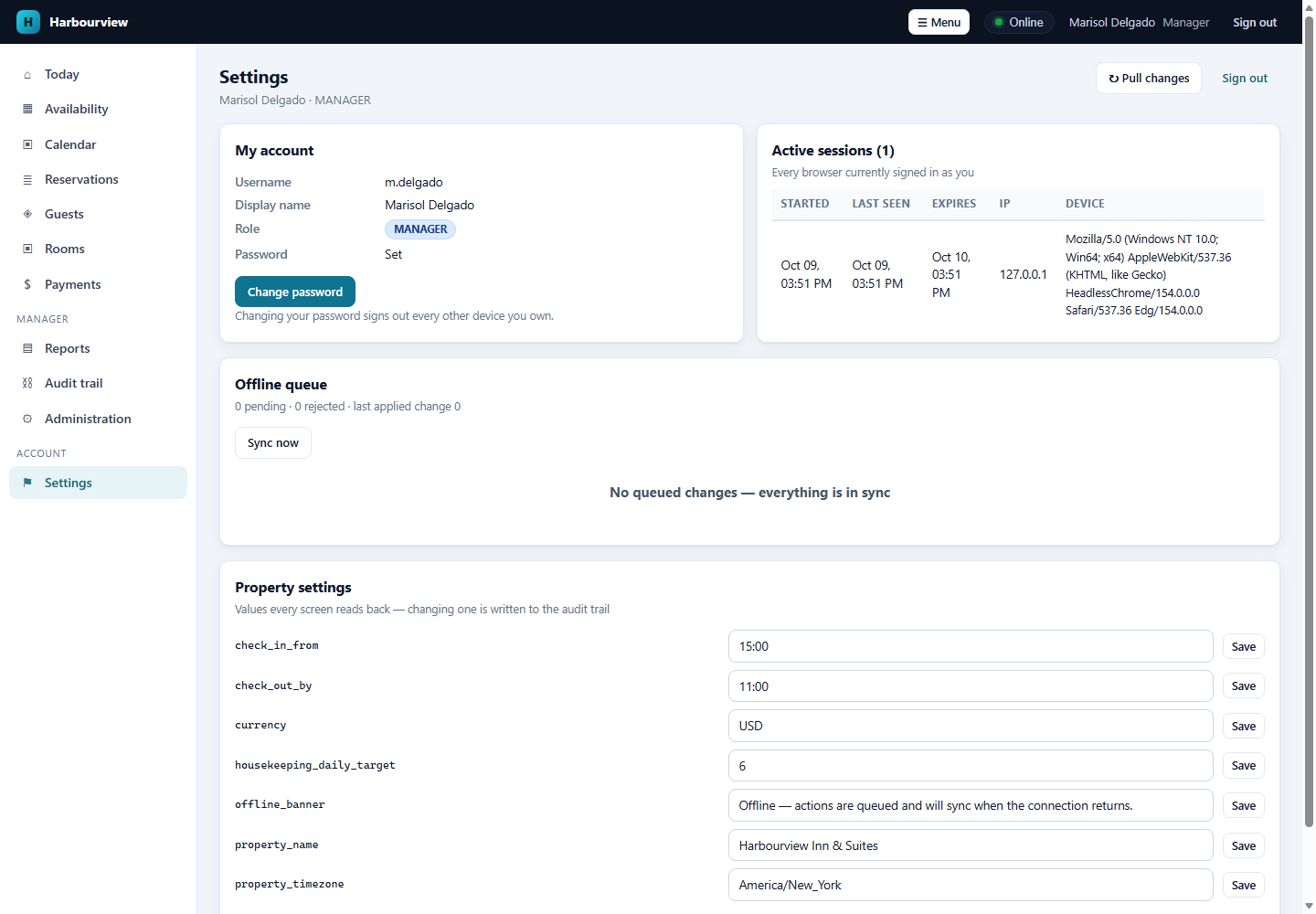Select Settings in the Account section

98,483
